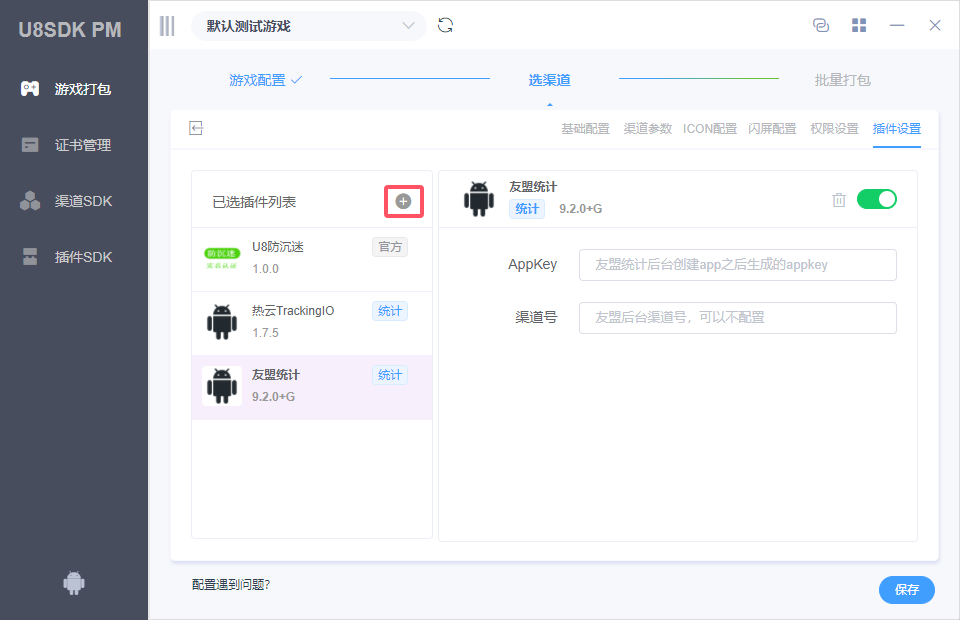Click 友盟统计 list Android icon

pos(222,386)
